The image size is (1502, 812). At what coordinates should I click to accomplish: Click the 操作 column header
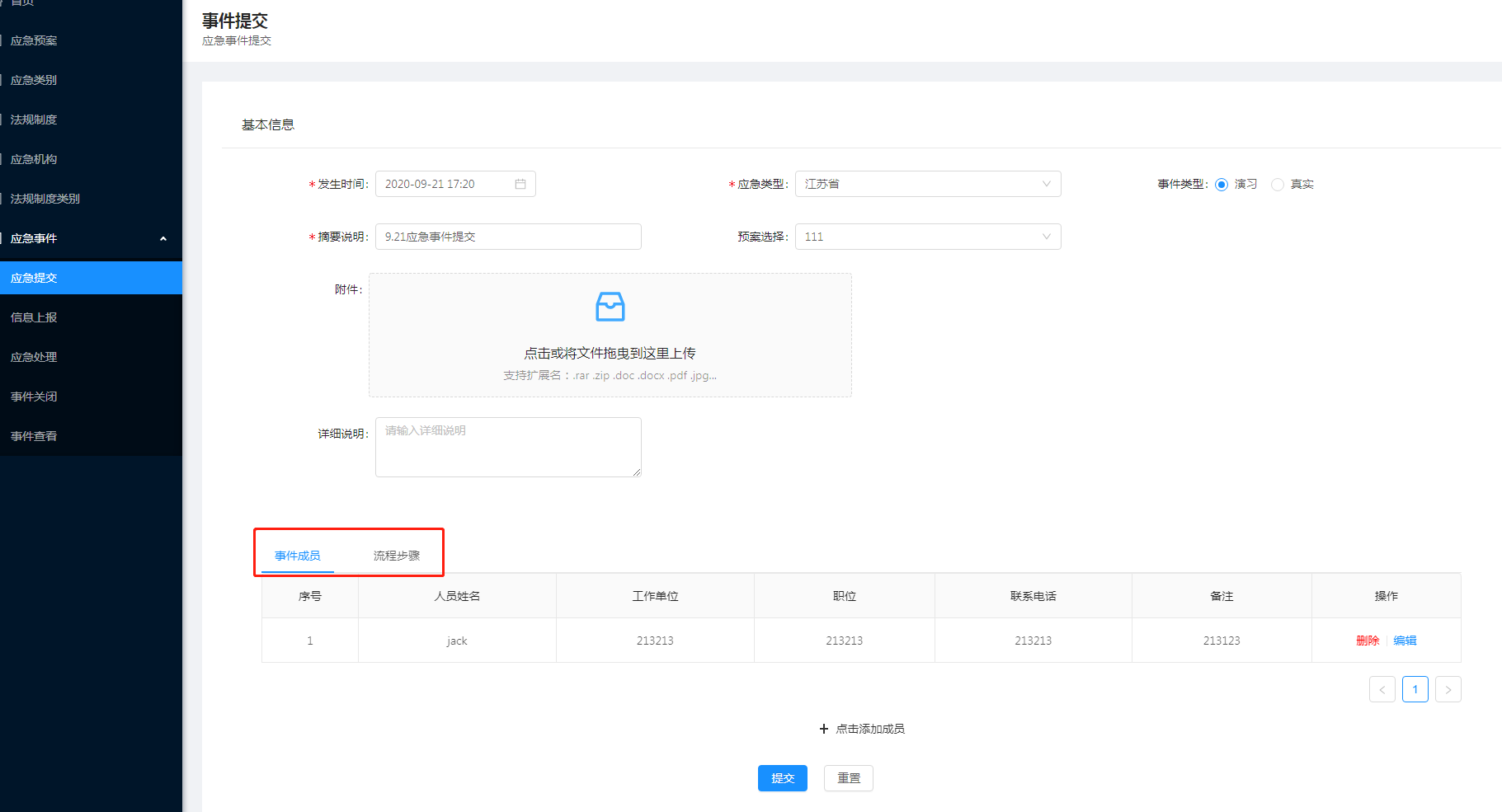tap(1387, 596)
